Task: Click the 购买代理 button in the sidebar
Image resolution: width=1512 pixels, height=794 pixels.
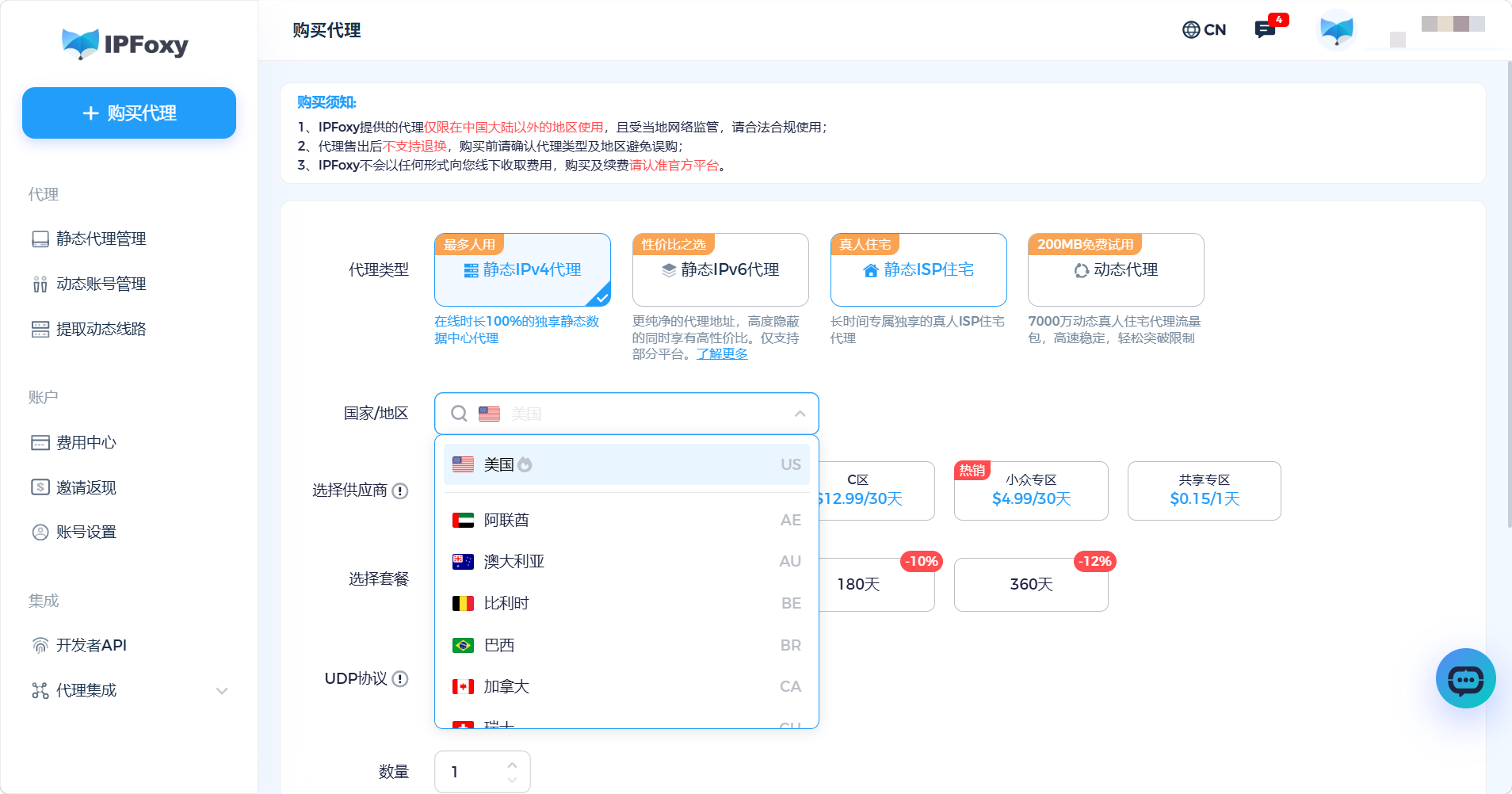Action: (x=129, y=113)
